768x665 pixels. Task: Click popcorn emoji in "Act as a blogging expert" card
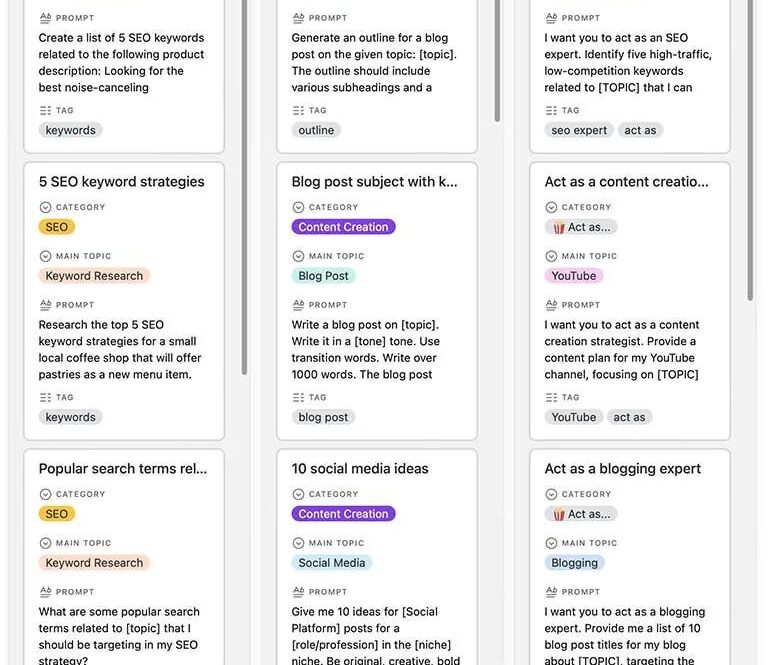coord(558,514)
